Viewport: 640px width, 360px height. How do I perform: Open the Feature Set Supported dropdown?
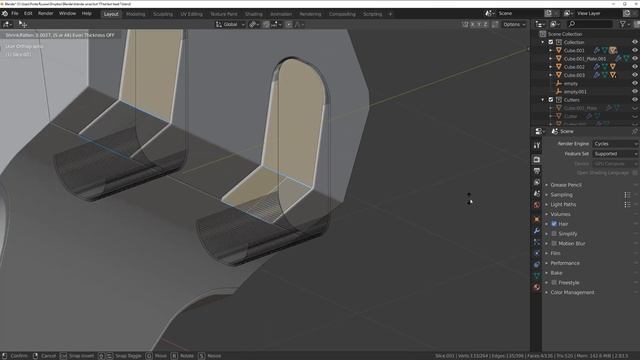coord(615,154)
